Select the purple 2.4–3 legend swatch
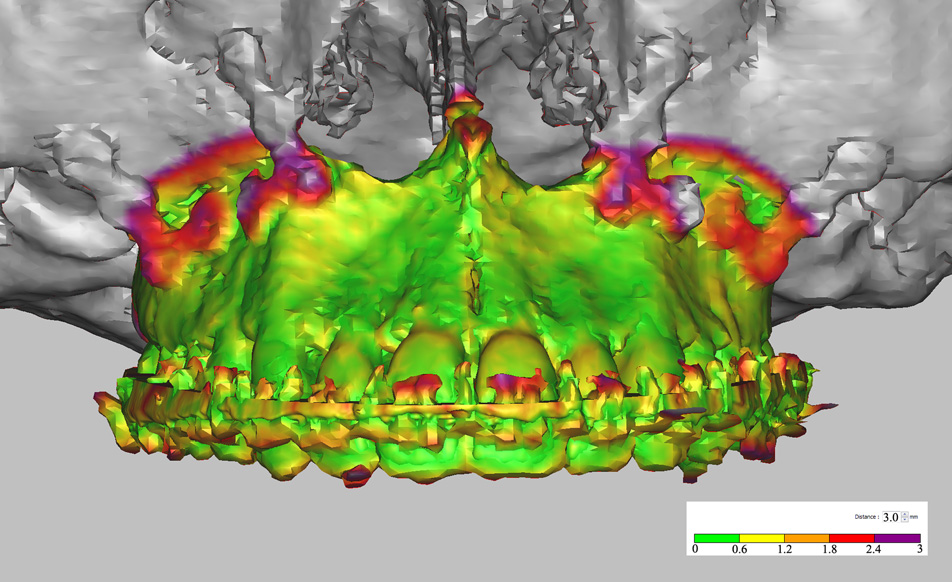 (x=897, y=537)
